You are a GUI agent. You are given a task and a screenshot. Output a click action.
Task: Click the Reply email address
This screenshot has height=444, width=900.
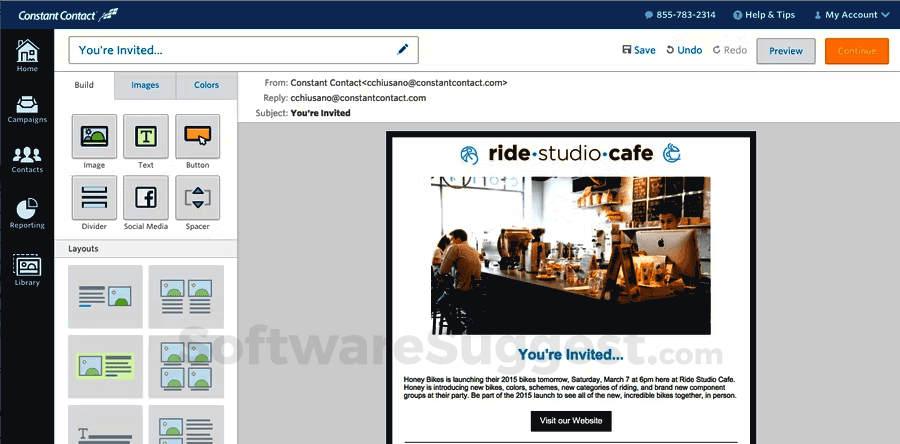coord(358,98)
